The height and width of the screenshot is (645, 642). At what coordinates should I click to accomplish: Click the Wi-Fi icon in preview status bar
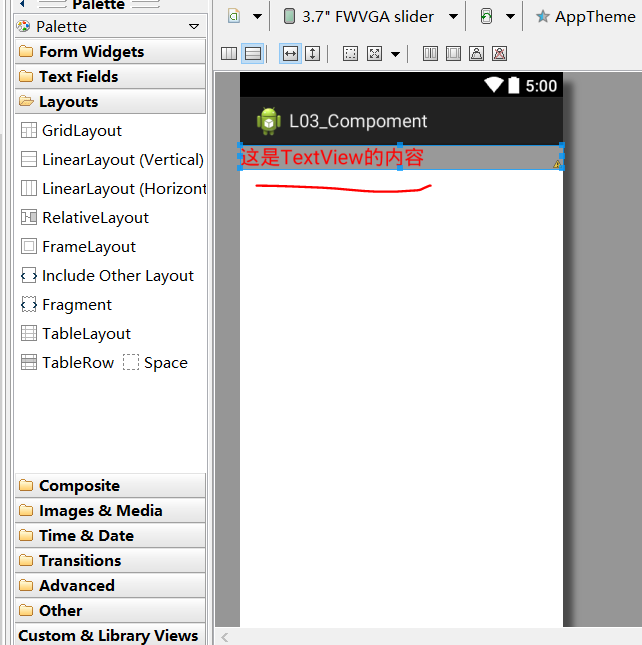click(493, 85)
